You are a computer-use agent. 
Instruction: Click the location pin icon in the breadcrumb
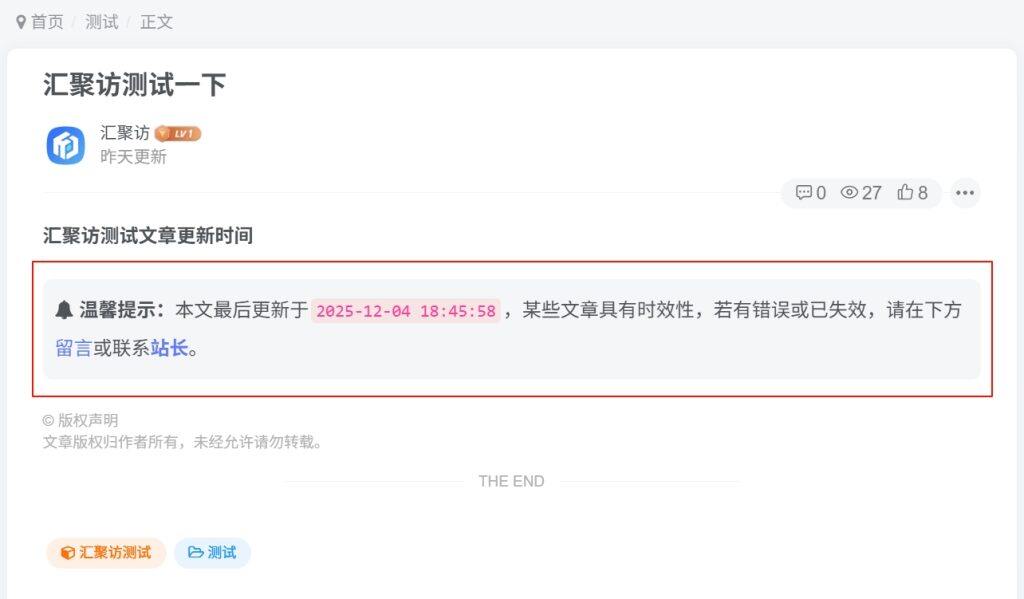(x=23, y=22)
